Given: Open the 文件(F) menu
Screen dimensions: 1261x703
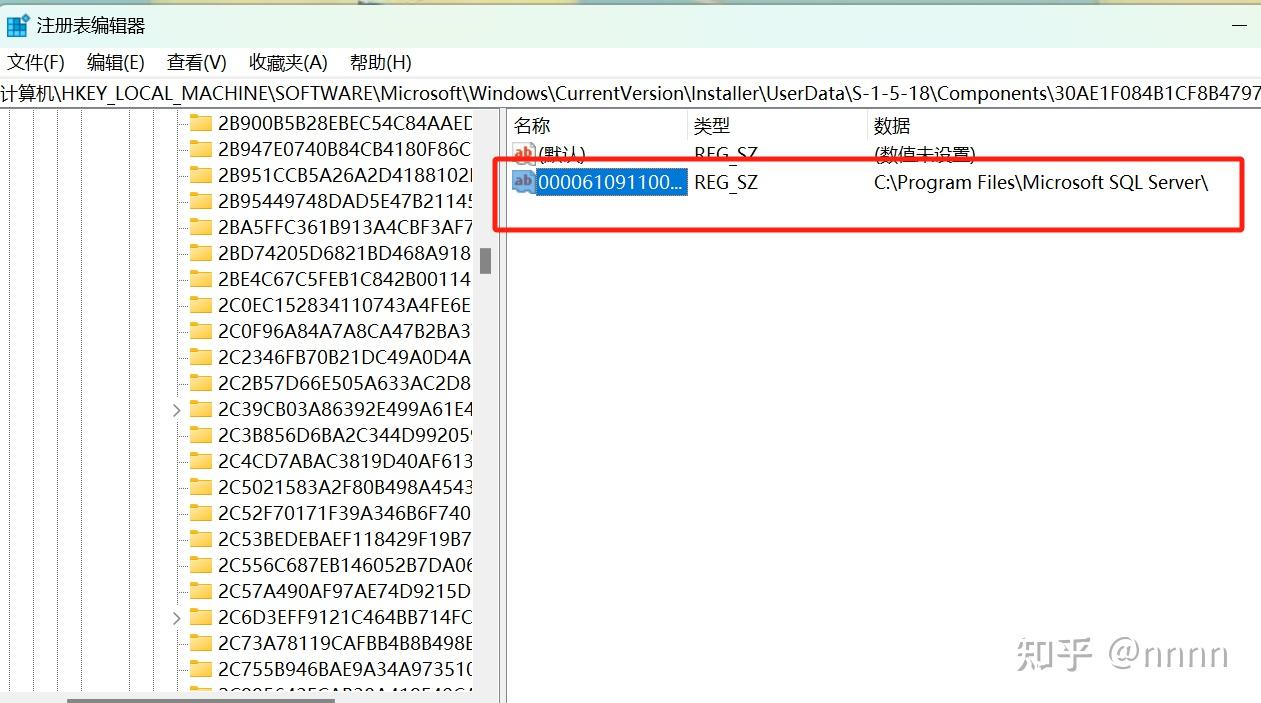Looking at the screenshot, I should point(35,62).
